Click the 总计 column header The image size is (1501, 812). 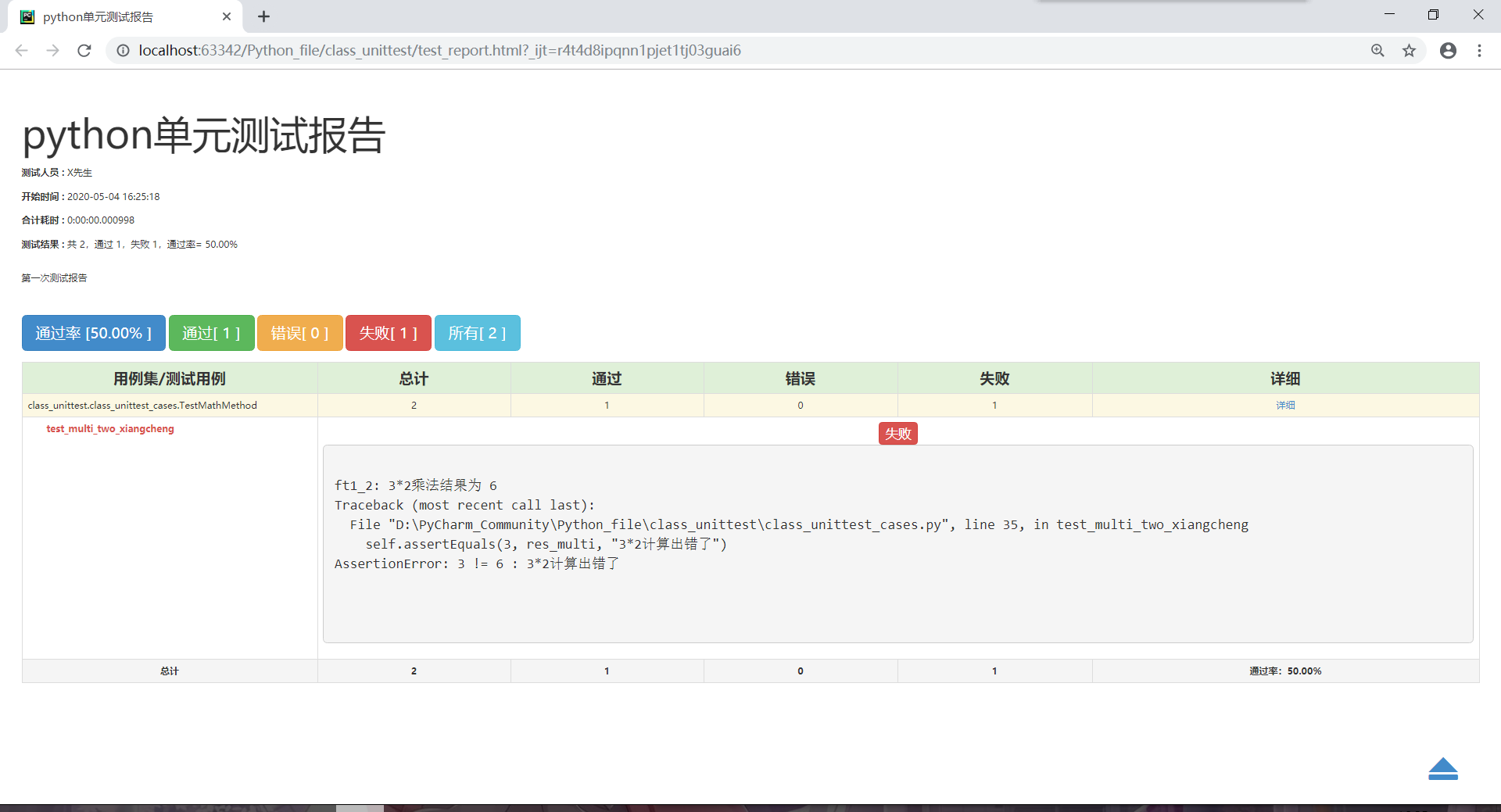pos(414,379)
